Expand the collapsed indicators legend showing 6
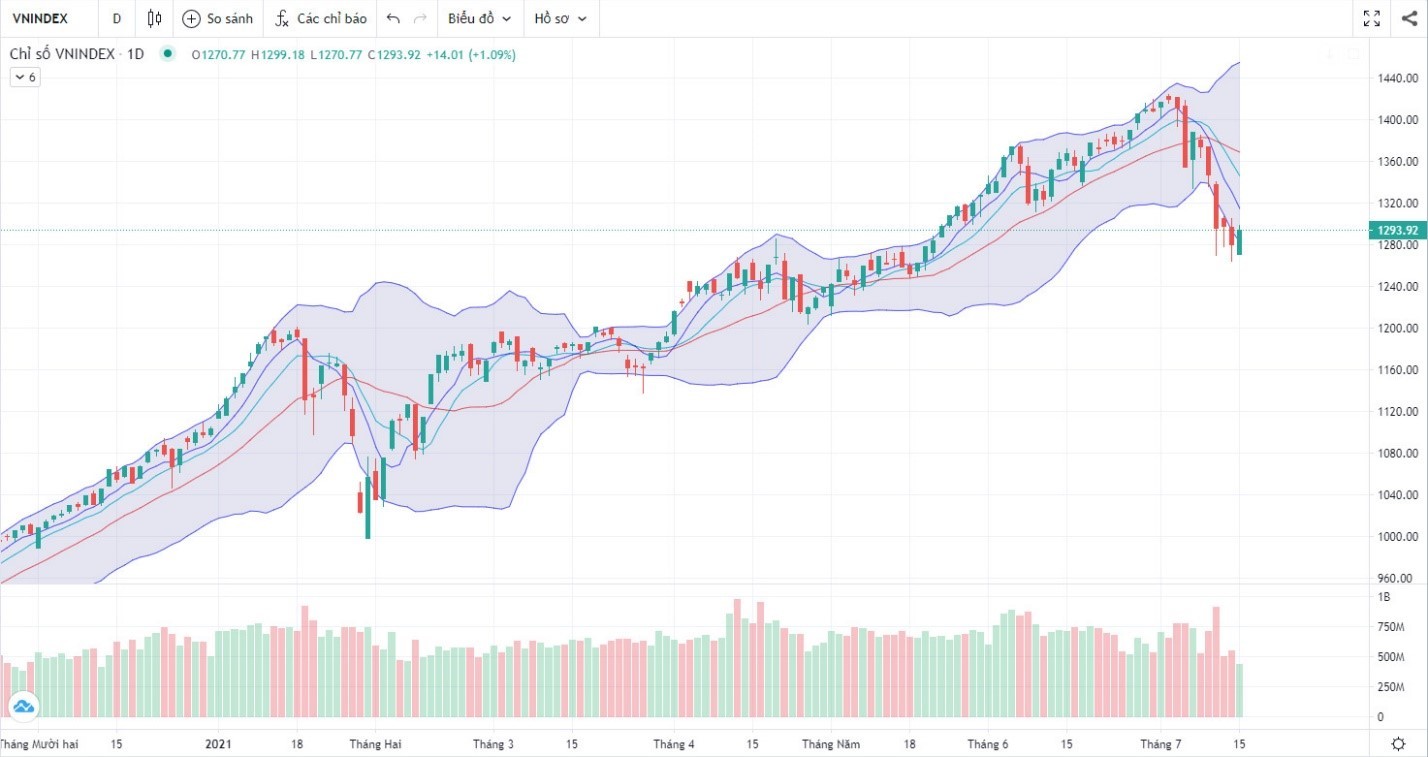This screenshot has width=1428, height=757. [x=25, y=77]
